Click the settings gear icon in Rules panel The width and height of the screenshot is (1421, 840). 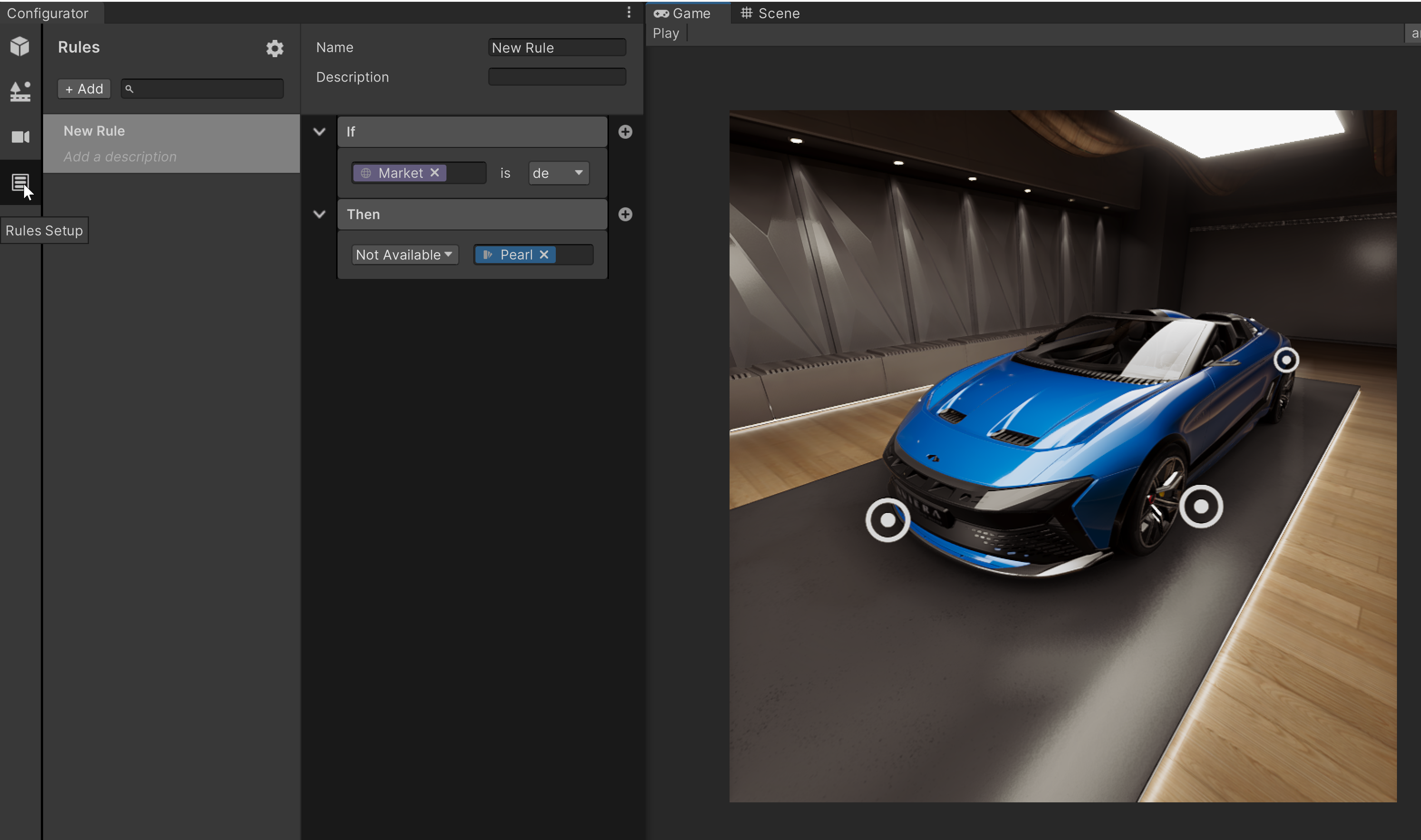(x=275, y=48)
